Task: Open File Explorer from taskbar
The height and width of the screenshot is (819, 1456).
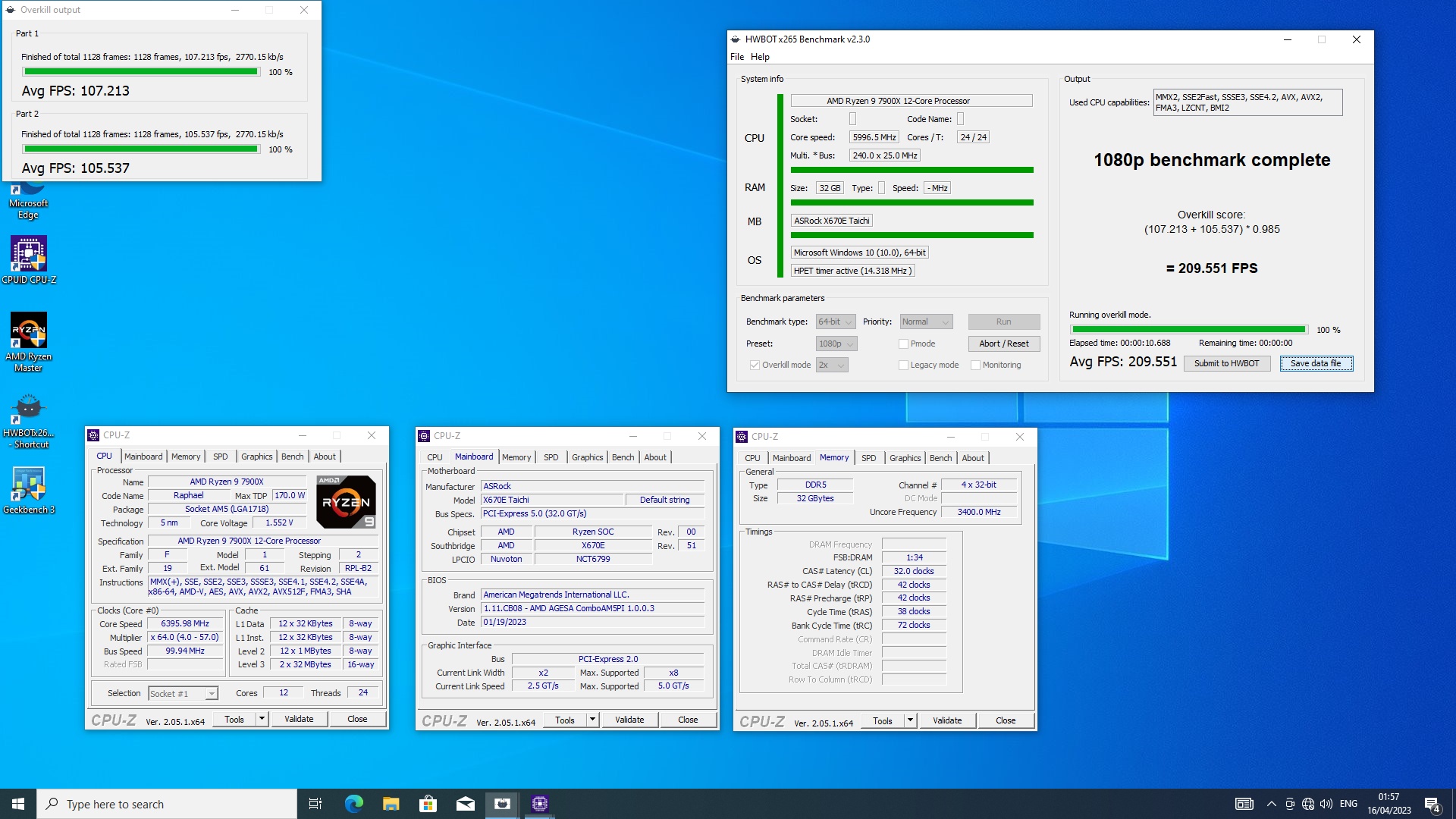Action: point(391,804)
